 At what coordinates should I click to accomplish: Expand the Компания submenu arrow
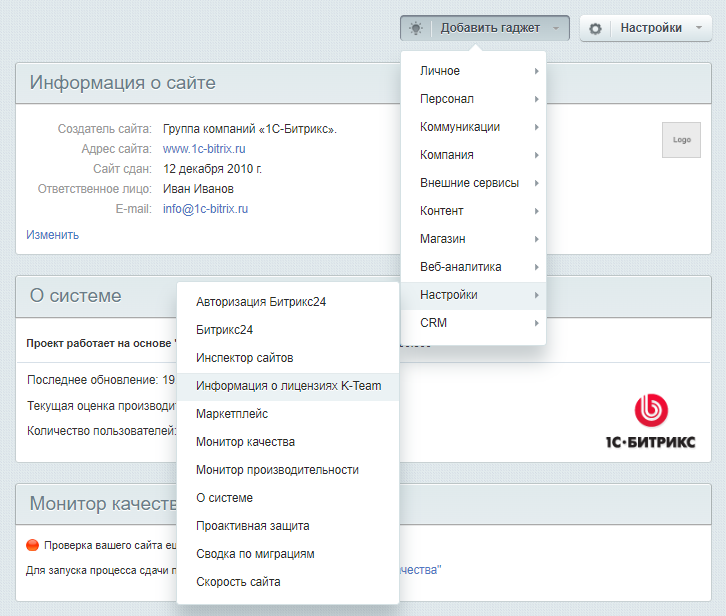(536, 155)
